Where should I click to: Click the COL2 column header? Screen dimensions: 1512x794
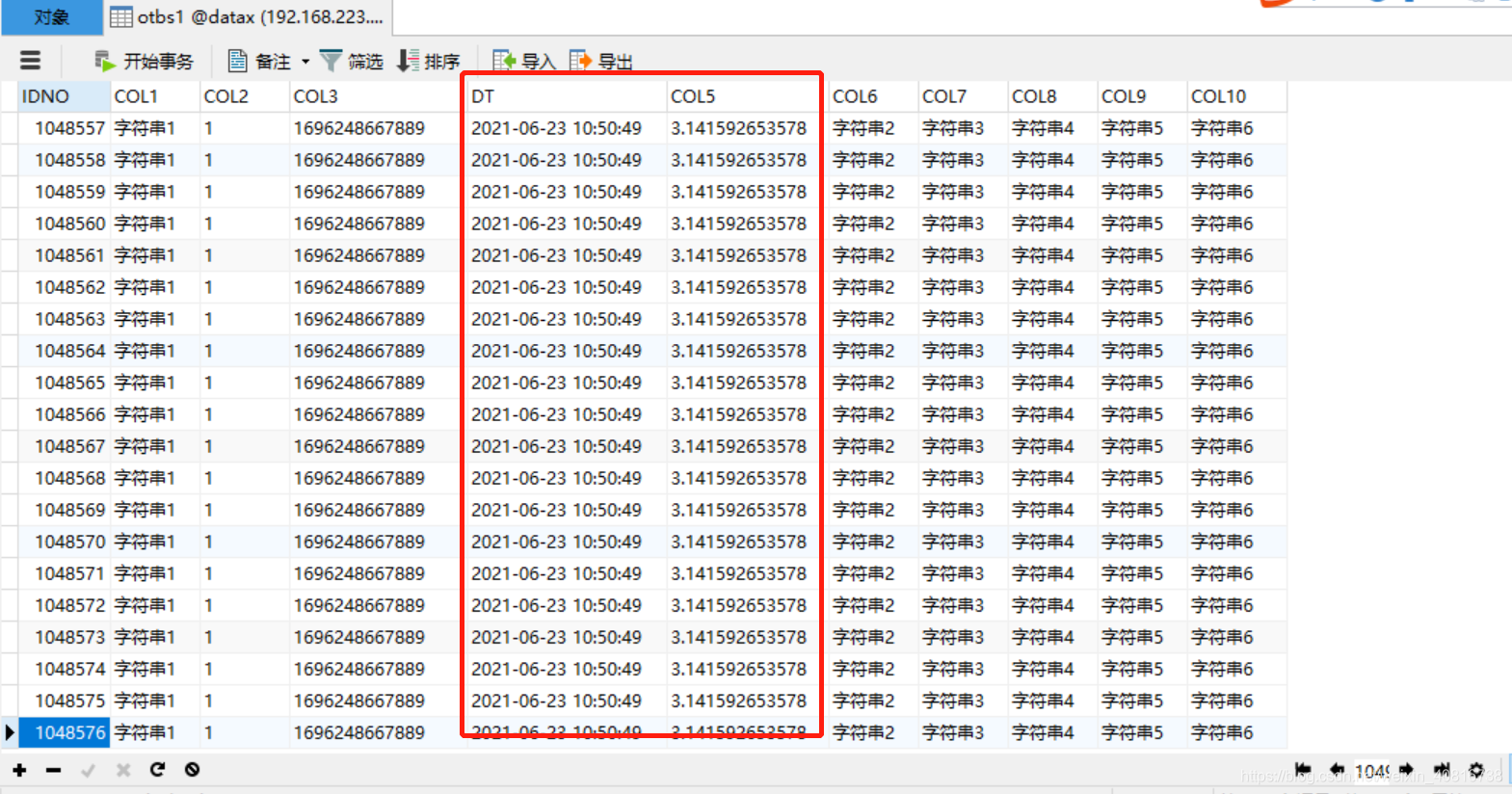click(244, 96)
